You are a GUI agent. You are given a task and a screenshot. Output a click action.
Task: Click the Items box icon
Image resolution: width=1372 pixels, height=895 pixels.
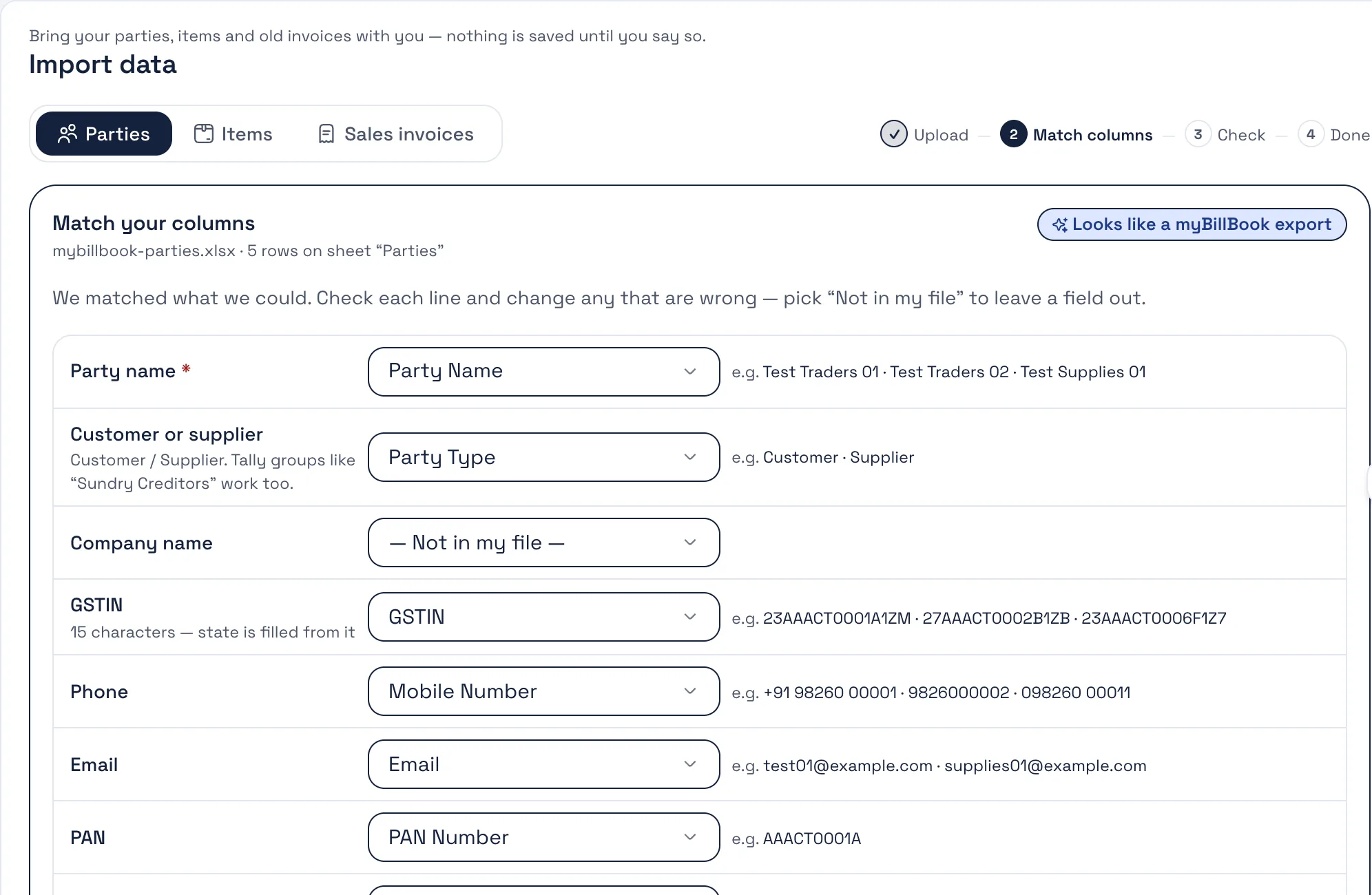tap(204, 134)
